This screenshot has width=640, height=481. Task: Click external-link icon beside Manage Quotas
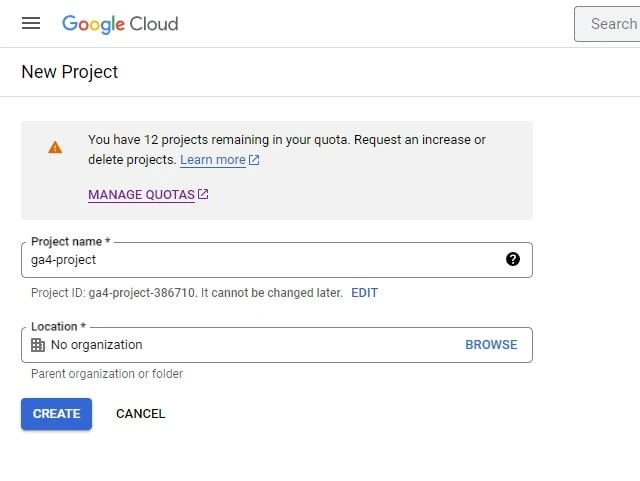[203, 194]
